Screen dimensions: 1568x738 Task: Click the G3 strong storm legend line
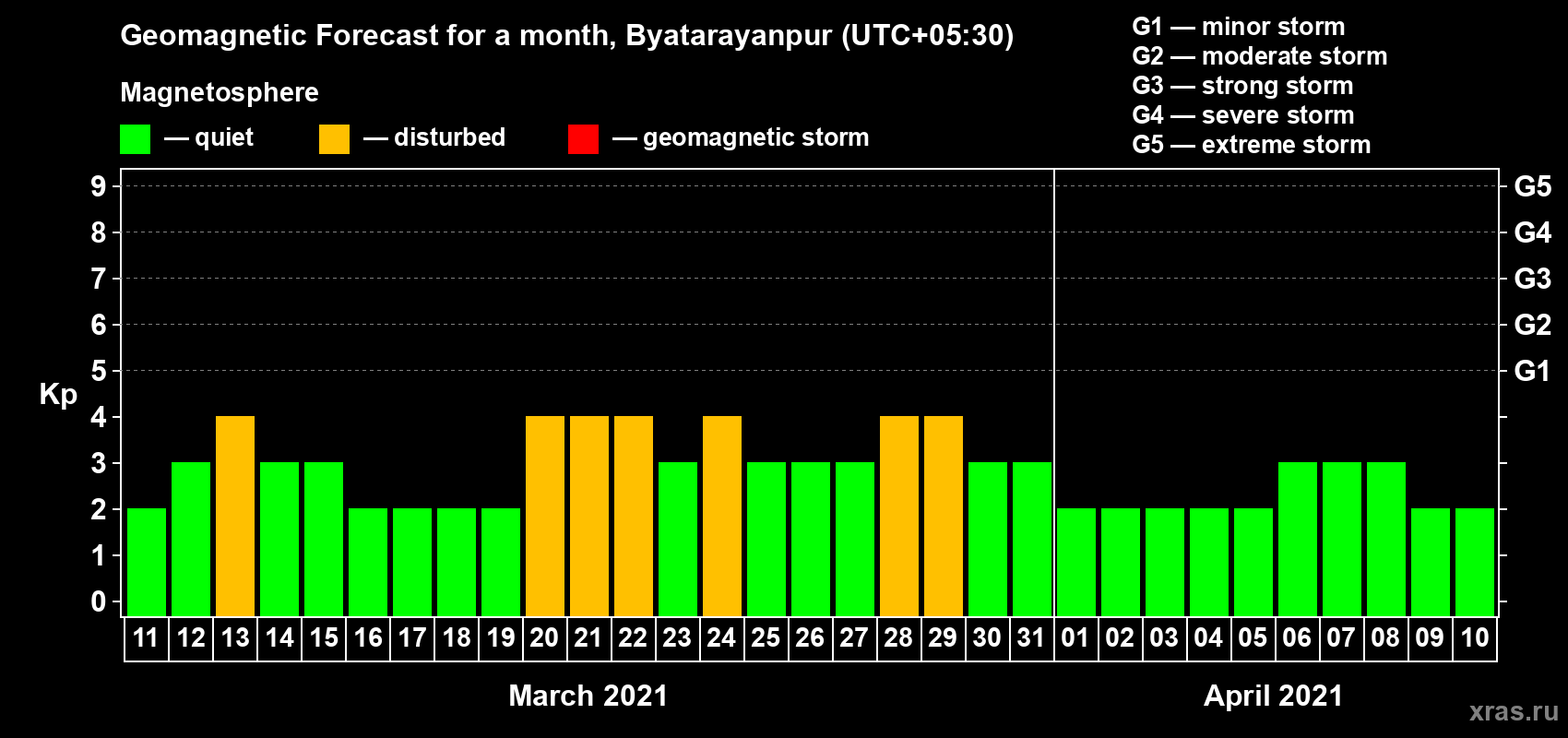[x=1242, y=86]
